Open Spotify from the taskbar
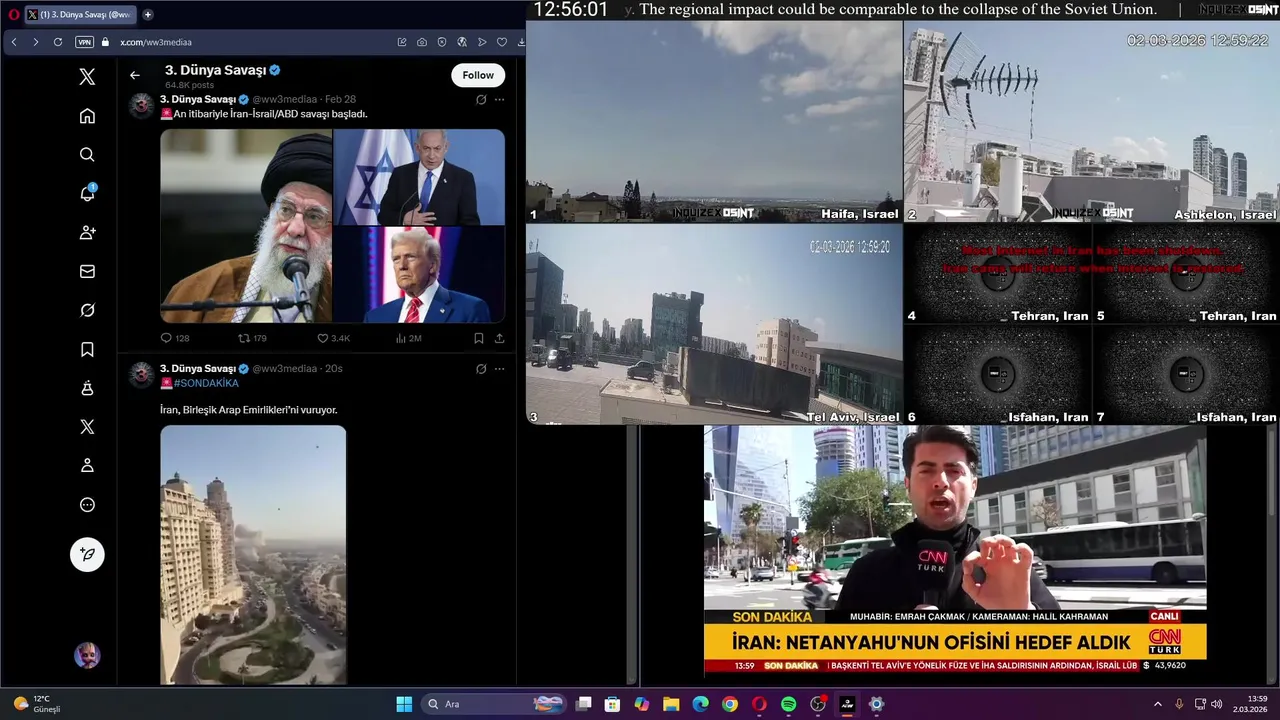The width and height of the screenshot is (1280, 720). 789,704
